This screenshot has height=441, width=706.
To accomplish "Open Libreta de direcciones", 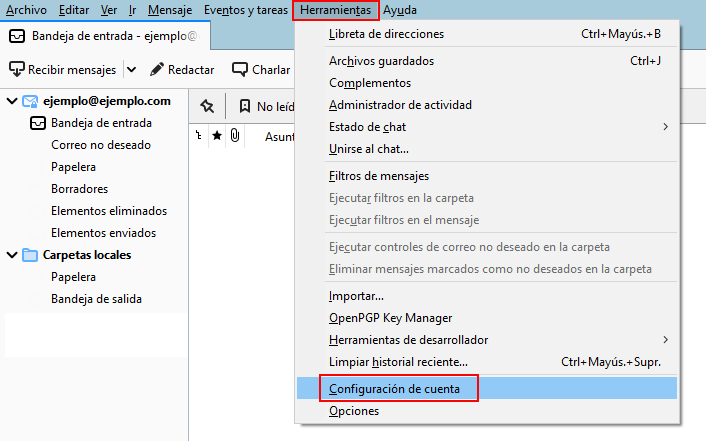I will point(386,34).
